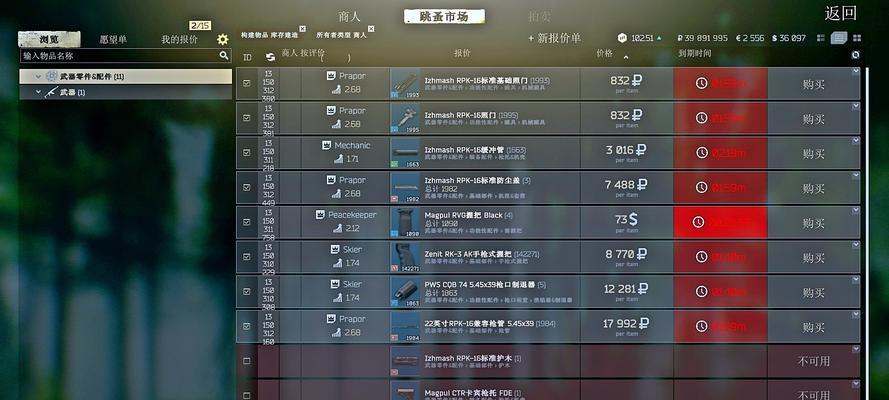Switch to the grid view icon

(x=857, y=38)
